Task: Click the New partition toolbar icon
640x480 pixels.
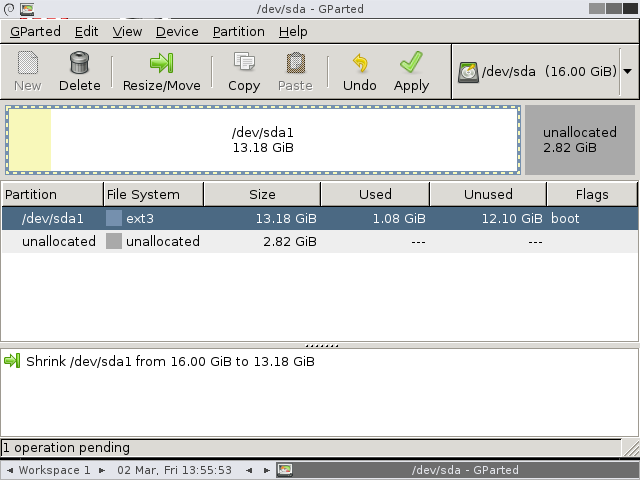Action: click(x=28, y=62)
